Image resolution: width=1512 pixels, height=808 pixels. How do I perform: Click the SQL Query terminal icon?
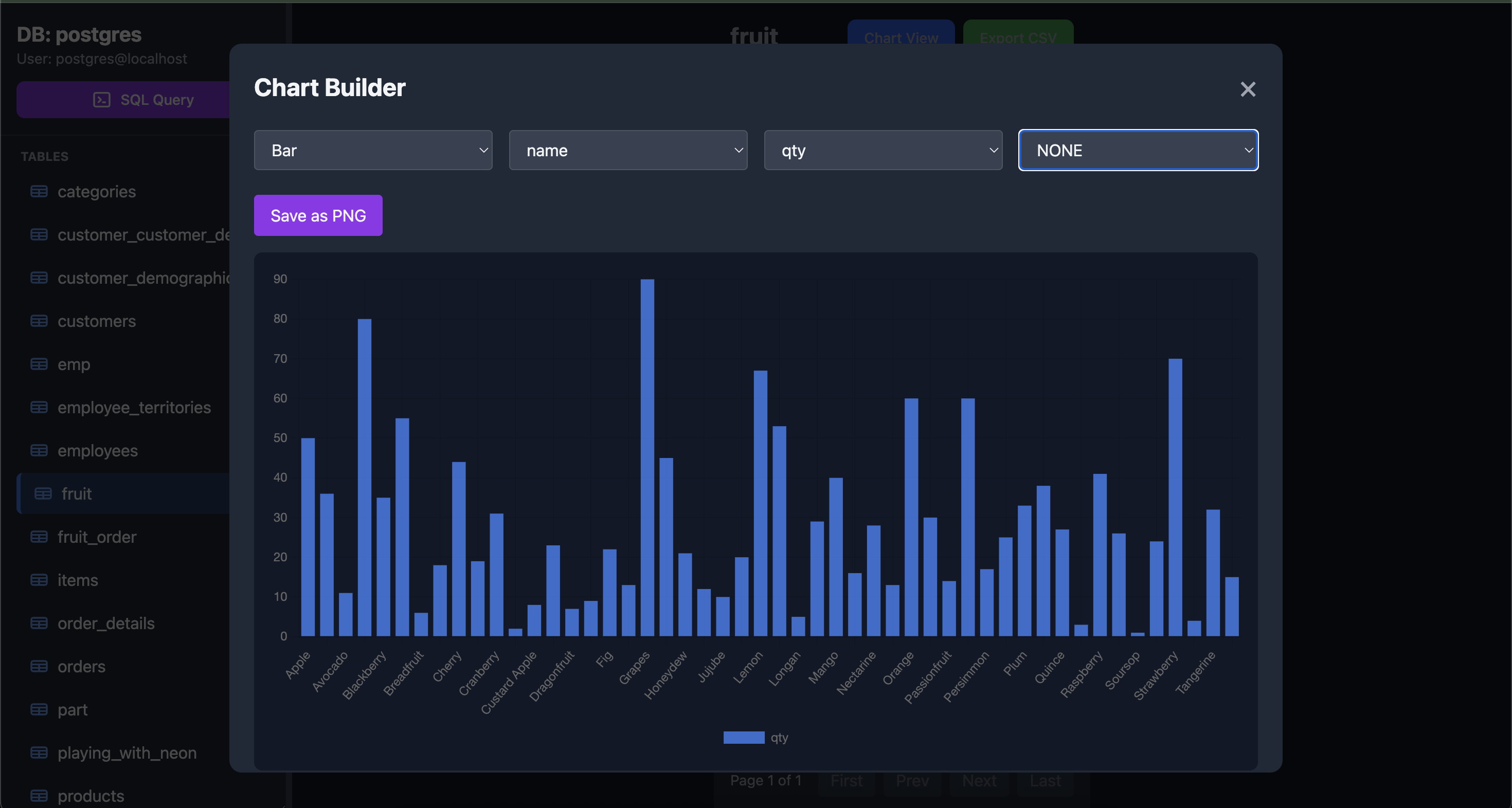pyautogui.click(x=101, y=100)
